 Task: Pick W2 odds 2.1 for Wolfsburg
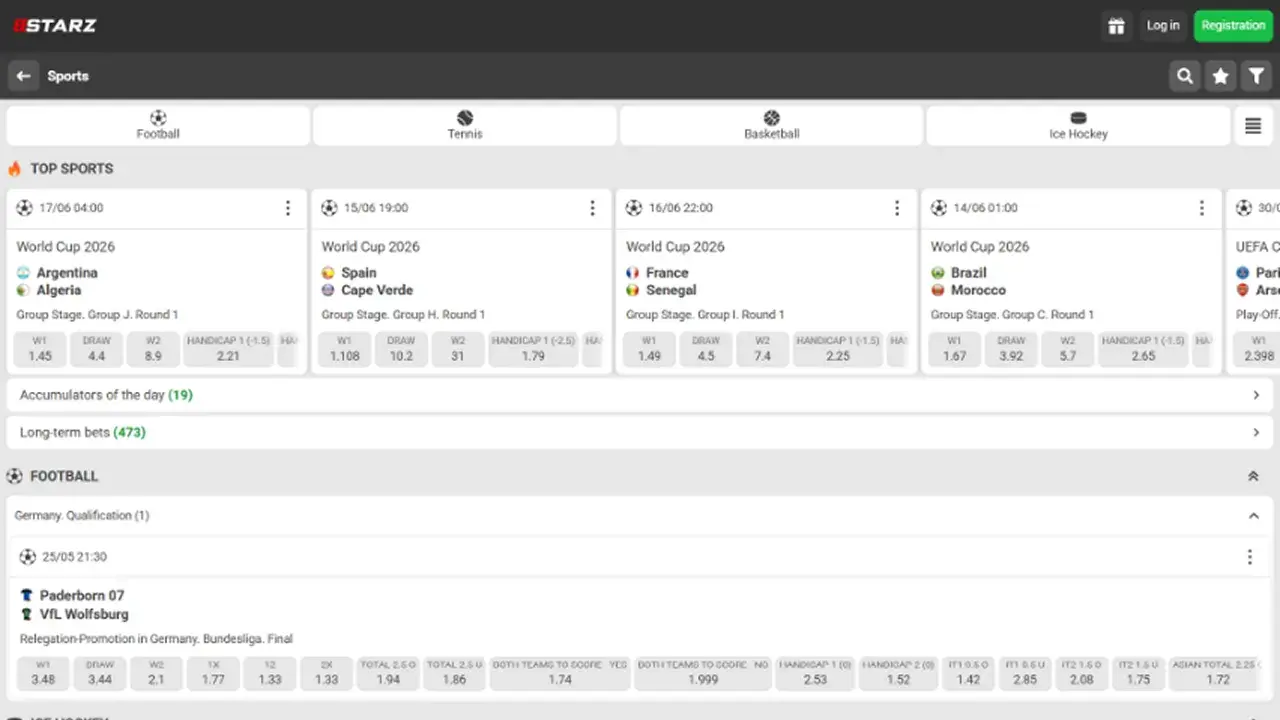[156, 673]
